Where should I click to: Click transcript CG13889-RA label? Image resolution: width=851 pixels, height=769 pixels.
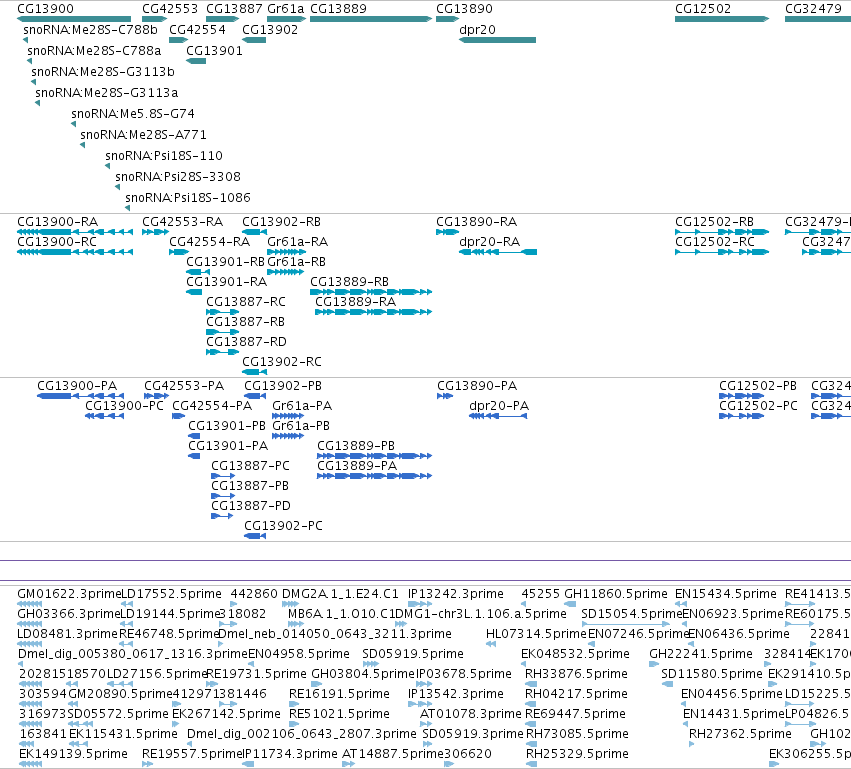[355, 302]
